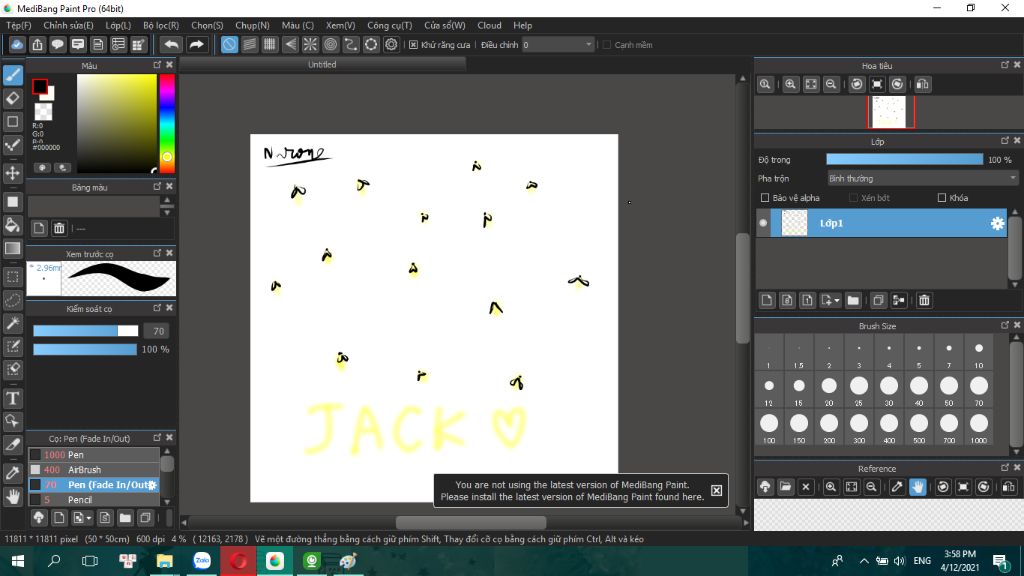Expand the add brush dropdown arrow
Viewport: 1024px width, 576px height.
[89, 518]
